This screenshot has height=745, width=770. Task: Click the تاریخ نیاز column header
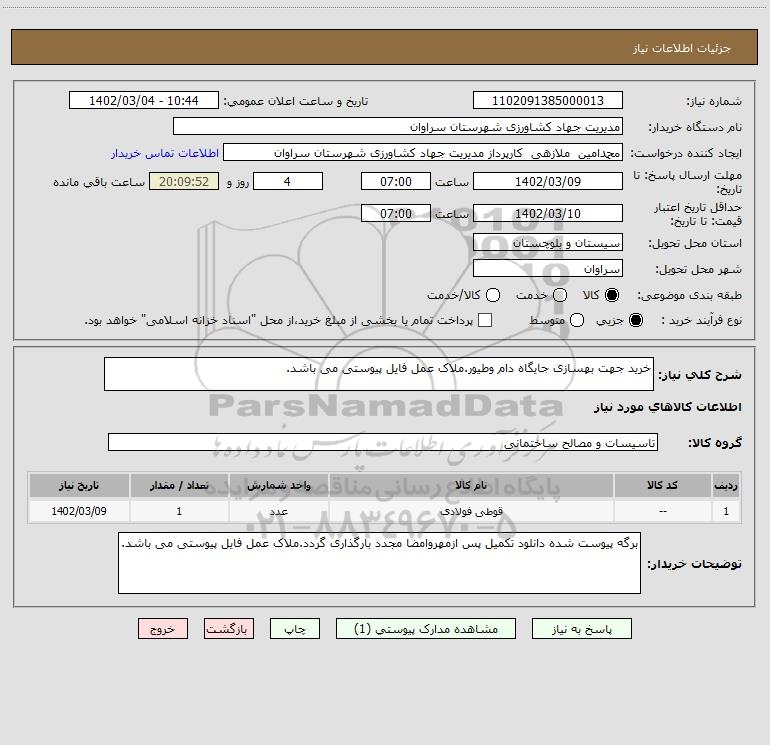point(79,485)
